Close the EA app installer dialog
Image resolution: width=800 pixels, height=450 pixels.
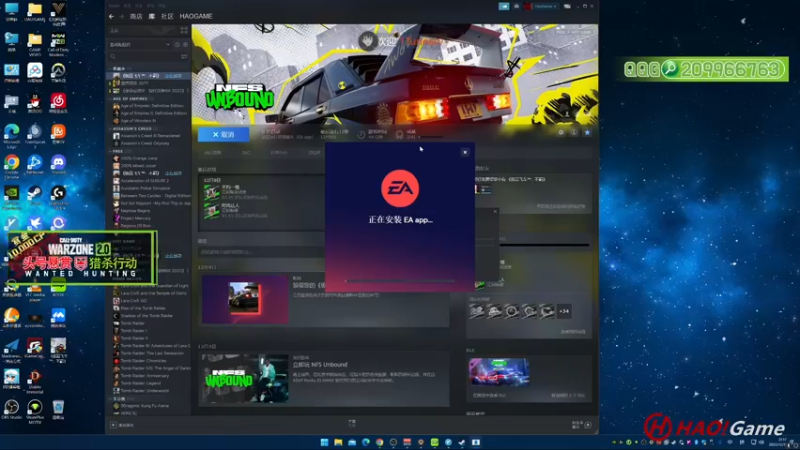pos(465,152)
